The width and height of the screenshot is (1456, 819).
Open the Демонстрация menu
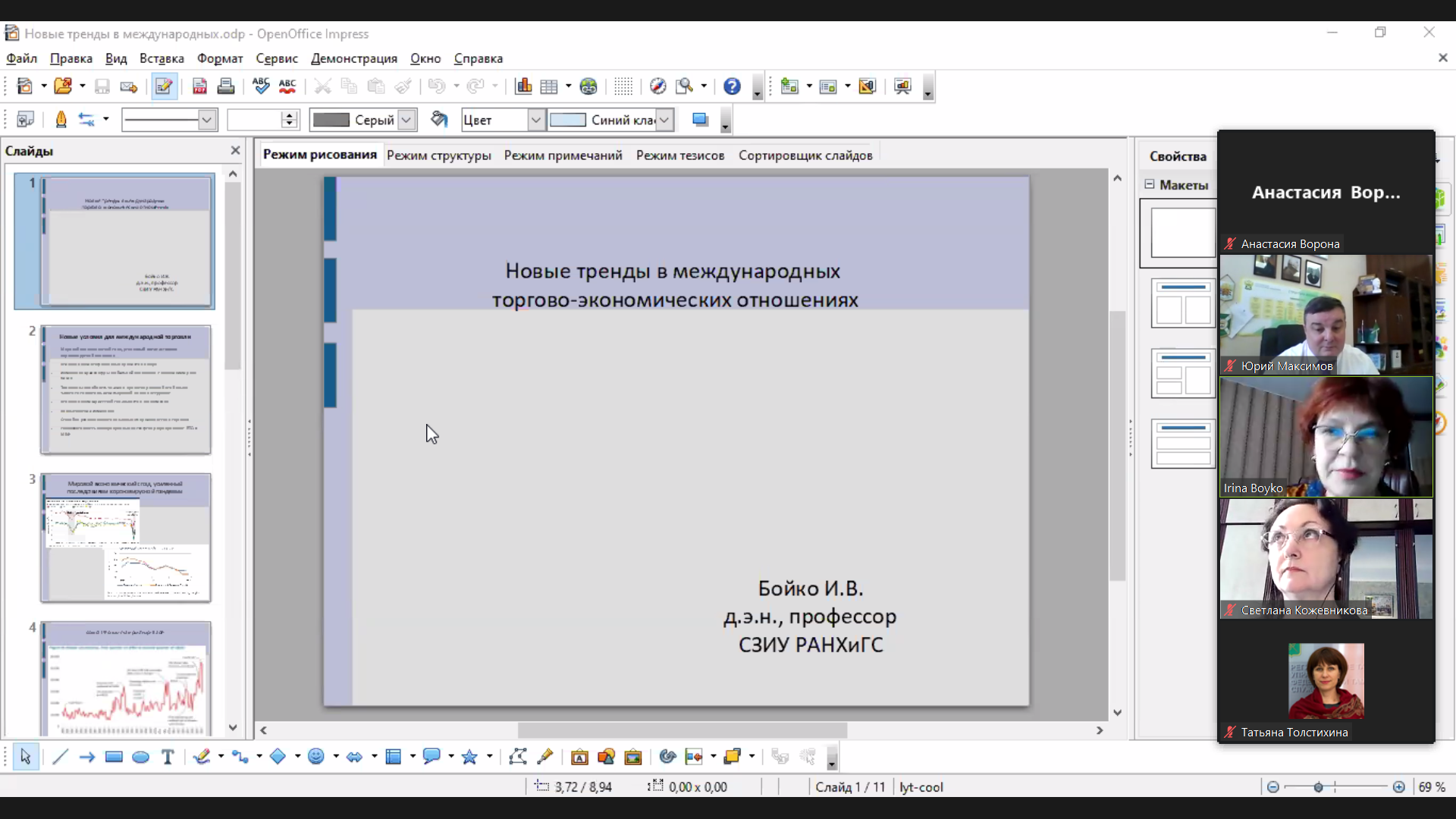(354, 58)
